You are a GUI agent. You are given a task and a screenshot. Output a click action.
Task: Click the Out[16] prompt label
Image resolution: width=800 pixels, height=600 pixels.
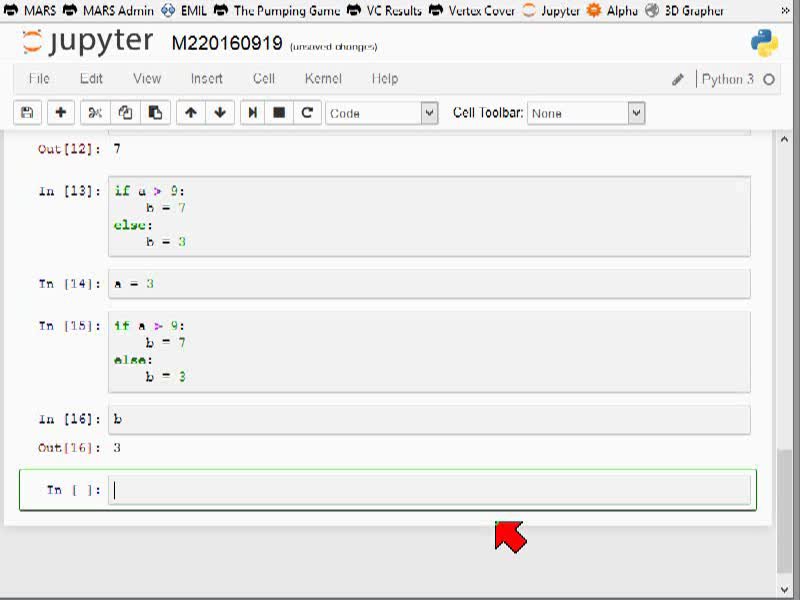coord(69,448)
